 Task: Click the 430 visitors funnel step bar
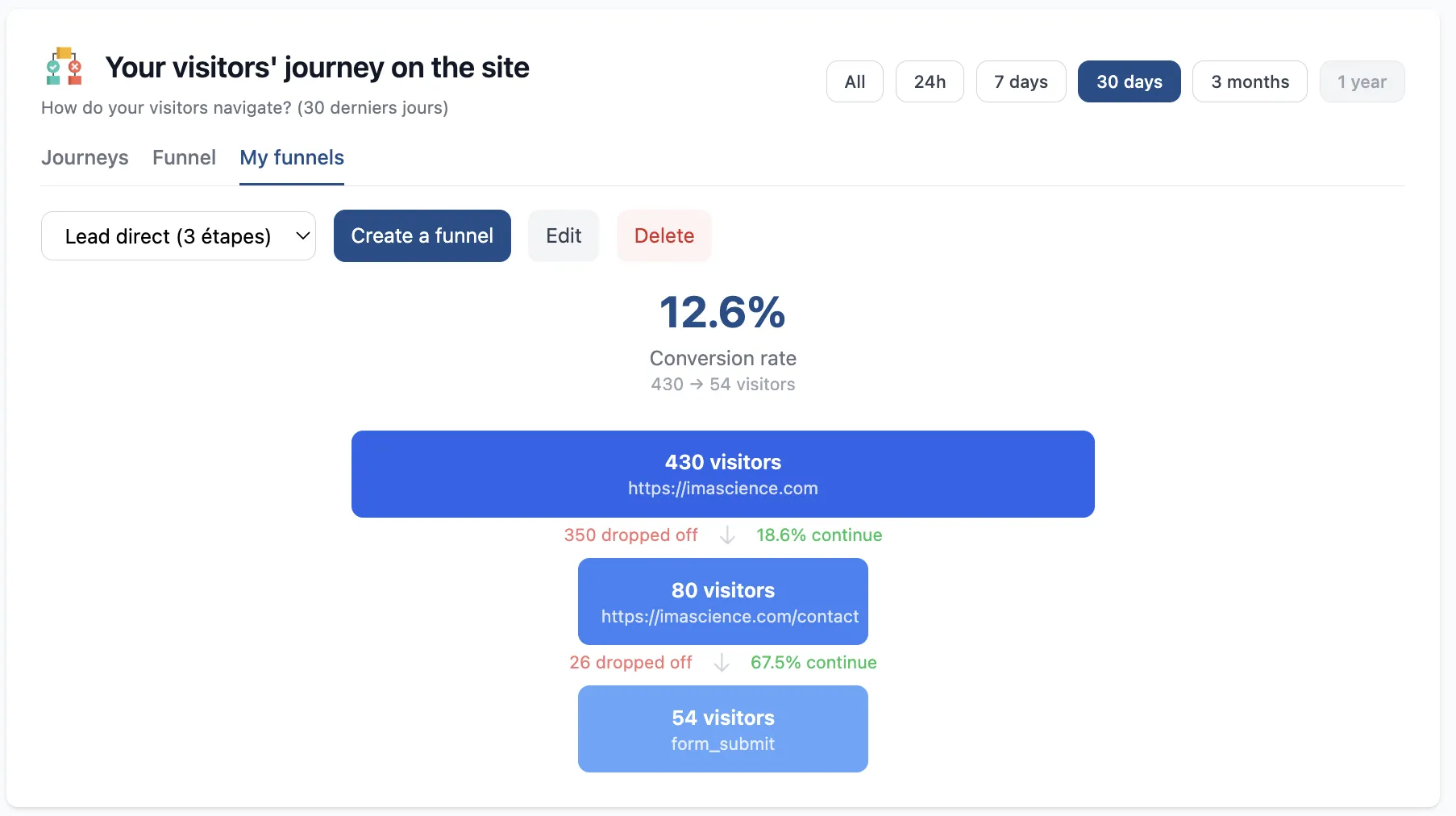(x=722, y=474)
